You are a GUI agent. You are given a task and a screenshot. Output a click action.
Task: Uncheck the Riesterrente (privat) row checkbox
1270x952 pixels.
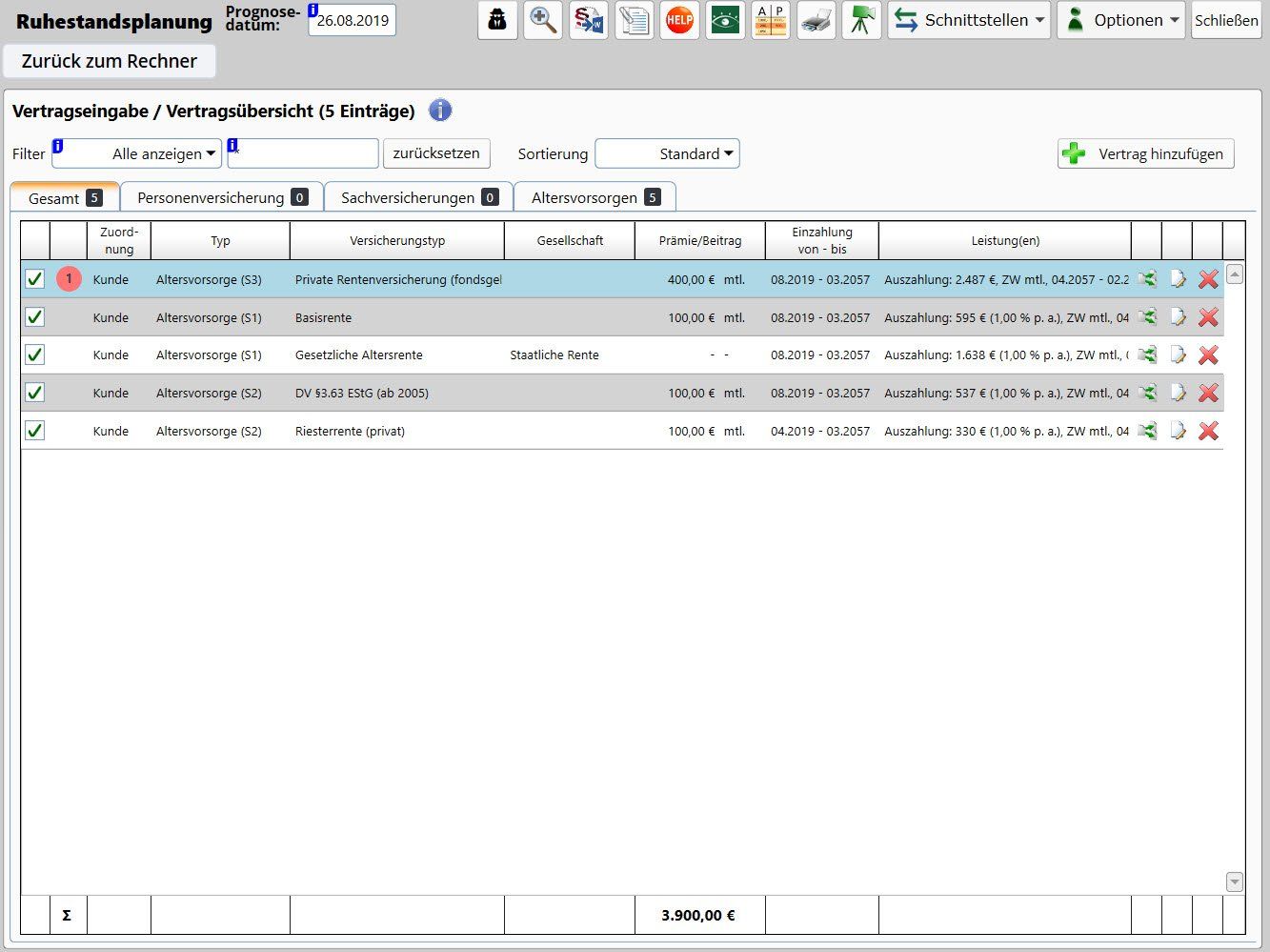[x=34, y=431]
